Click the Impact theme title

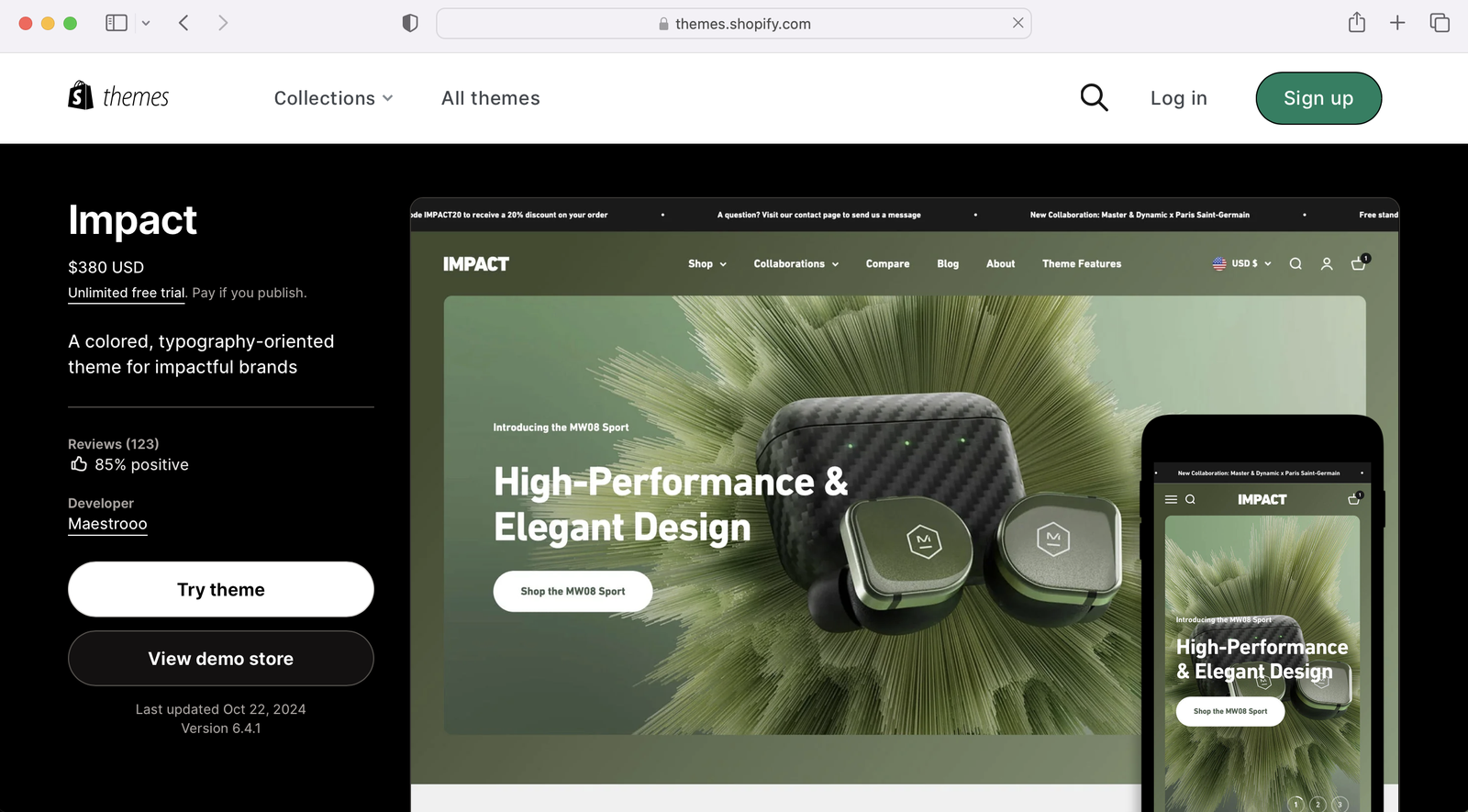point(132,221)
